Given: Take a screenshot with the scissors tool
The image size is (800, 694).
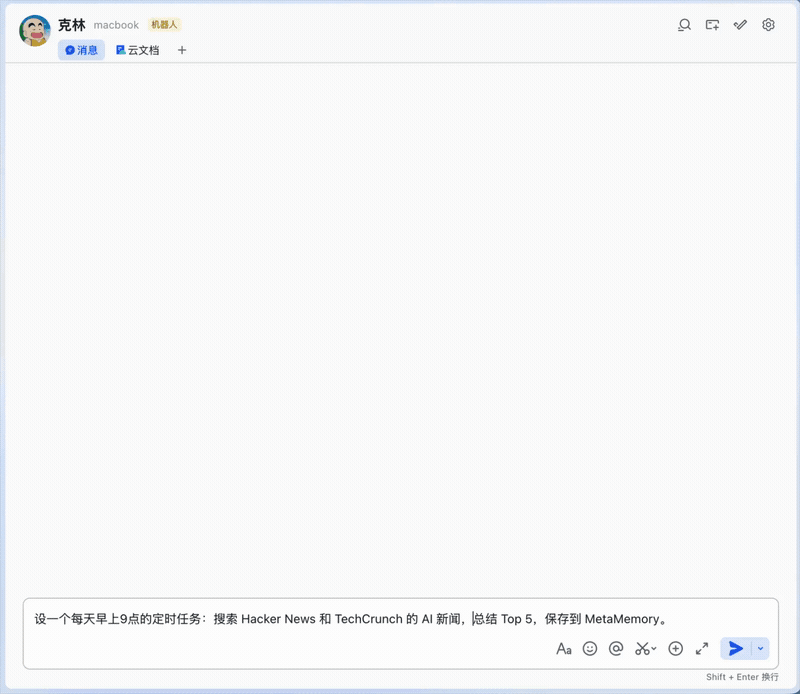Looking at the screenshot, I should pyautogui.click(x=641, y=649).
